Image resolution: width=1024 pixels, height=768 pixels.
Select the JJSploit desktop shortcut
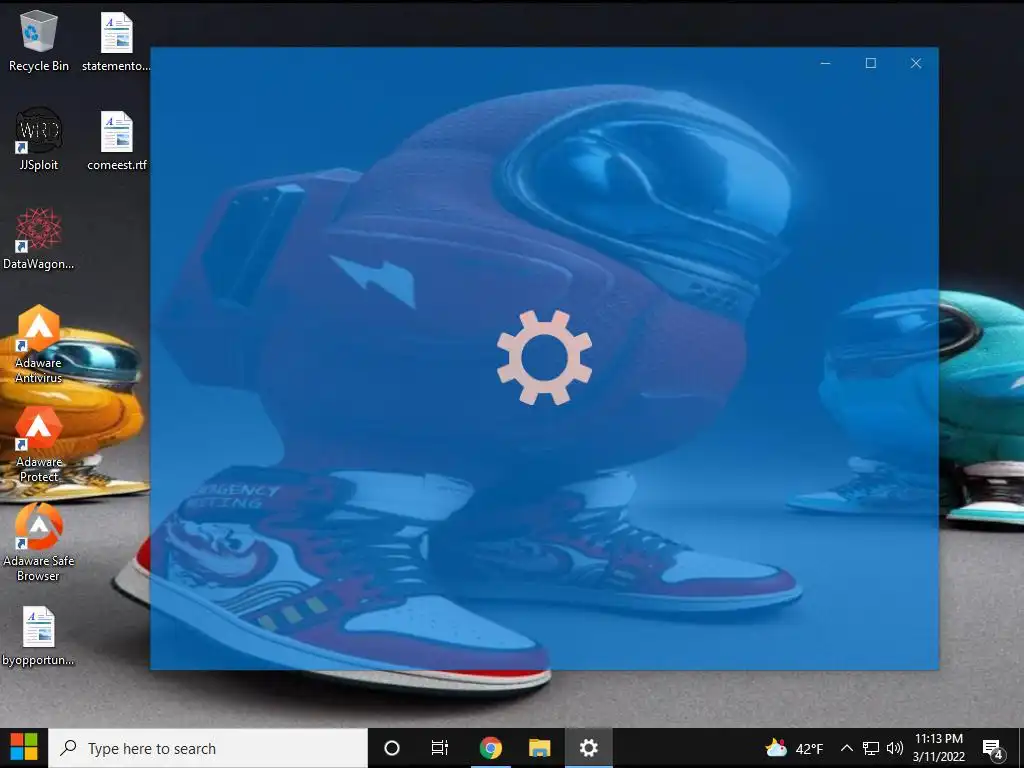(39, 139)
